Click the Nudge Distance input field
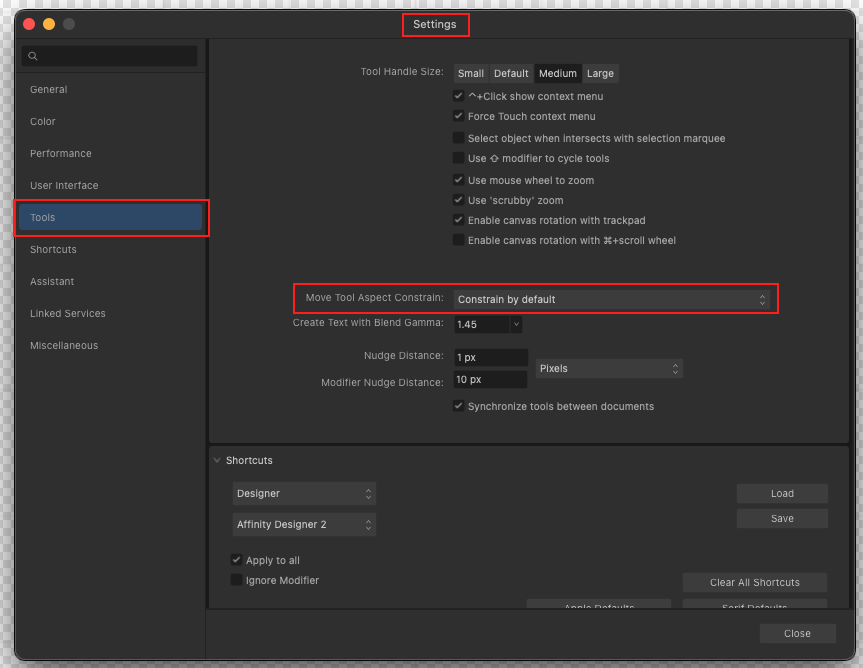 click(490, 357)
